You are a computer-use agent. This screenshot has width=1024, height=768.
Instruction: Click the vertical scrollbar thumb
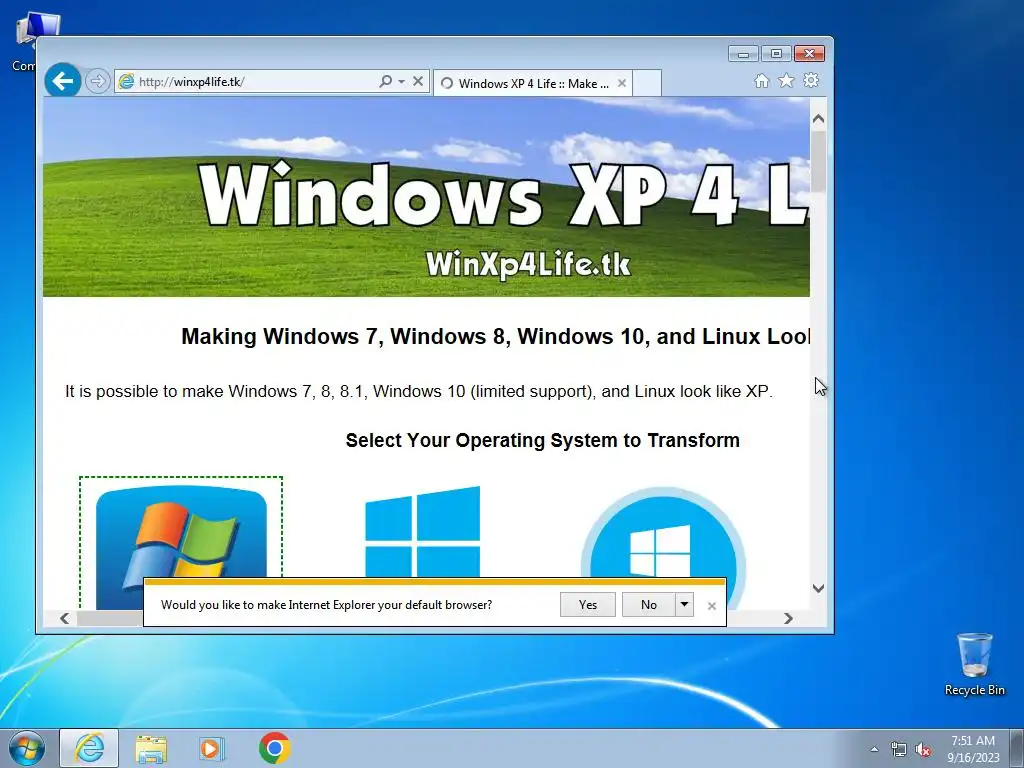point(818,161)
